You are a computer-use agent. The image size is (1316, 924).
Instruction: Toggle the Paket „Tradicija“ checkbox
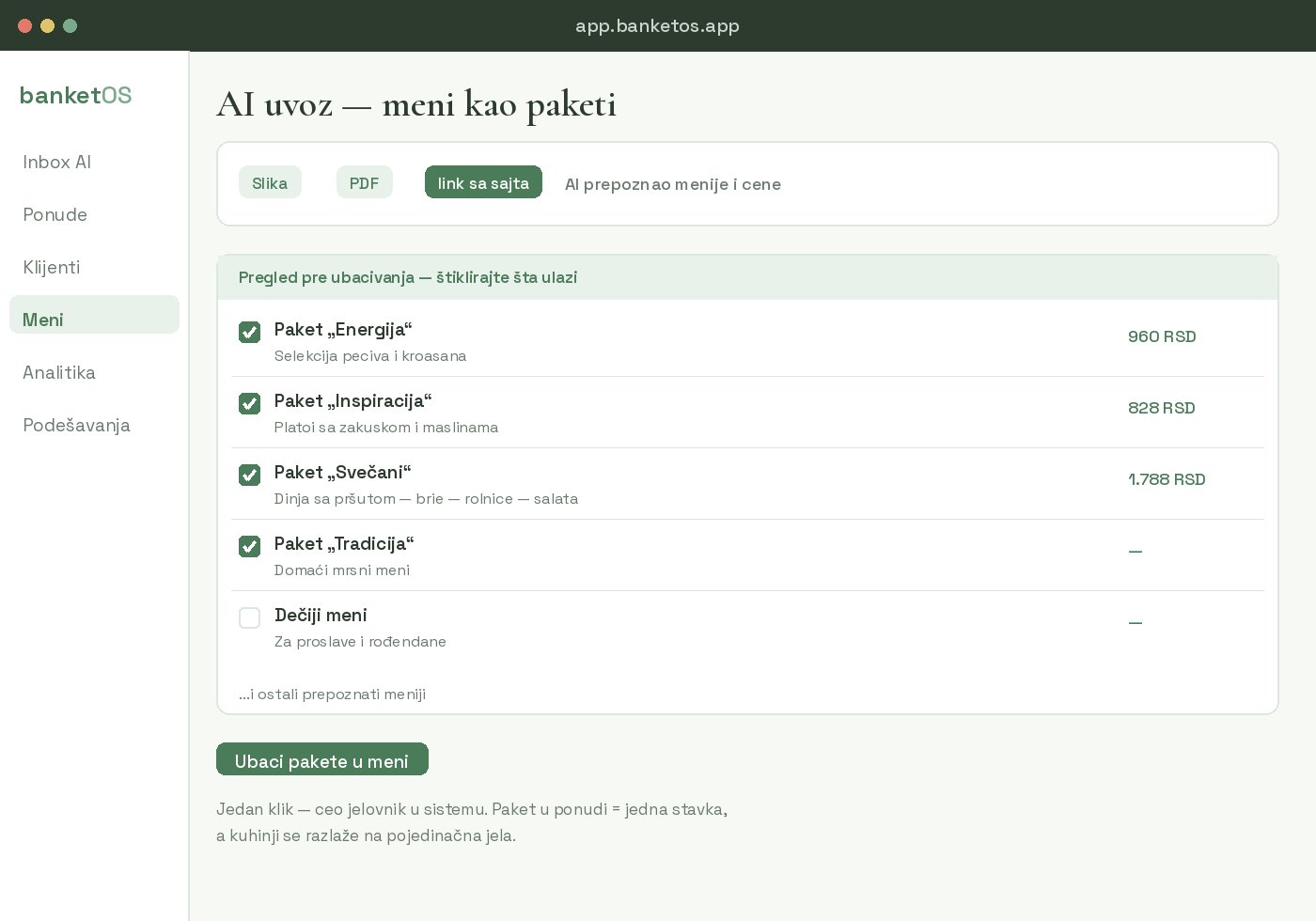pyautogui.click(x=249, y=547)
